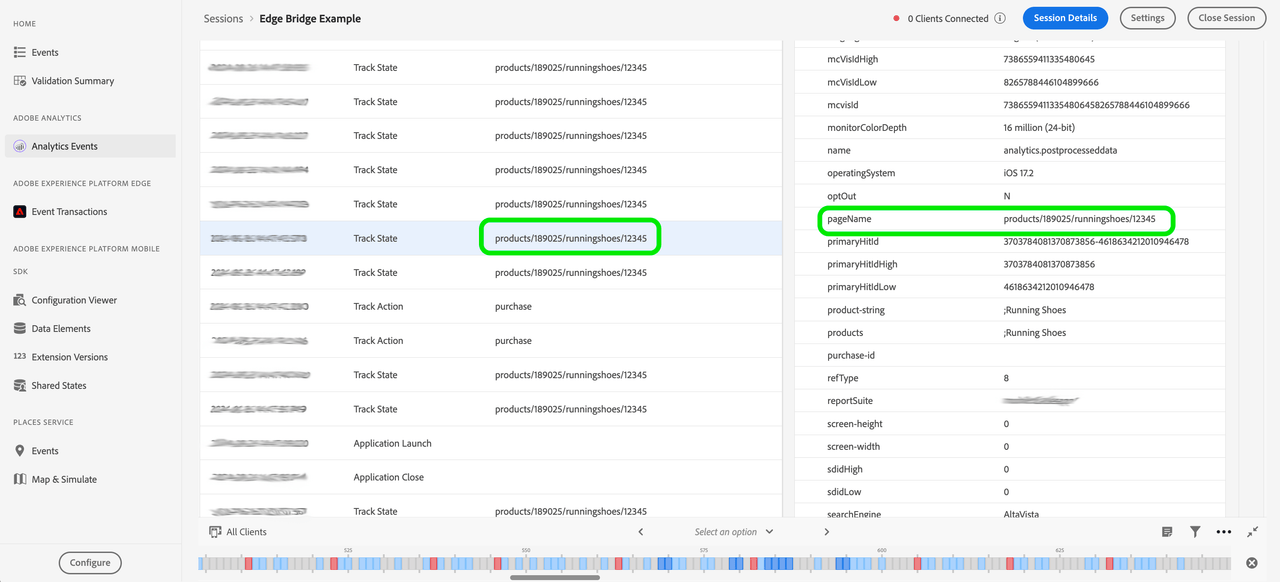
Task: Open Data Elements in the sidebar
Action: [61, 329]
